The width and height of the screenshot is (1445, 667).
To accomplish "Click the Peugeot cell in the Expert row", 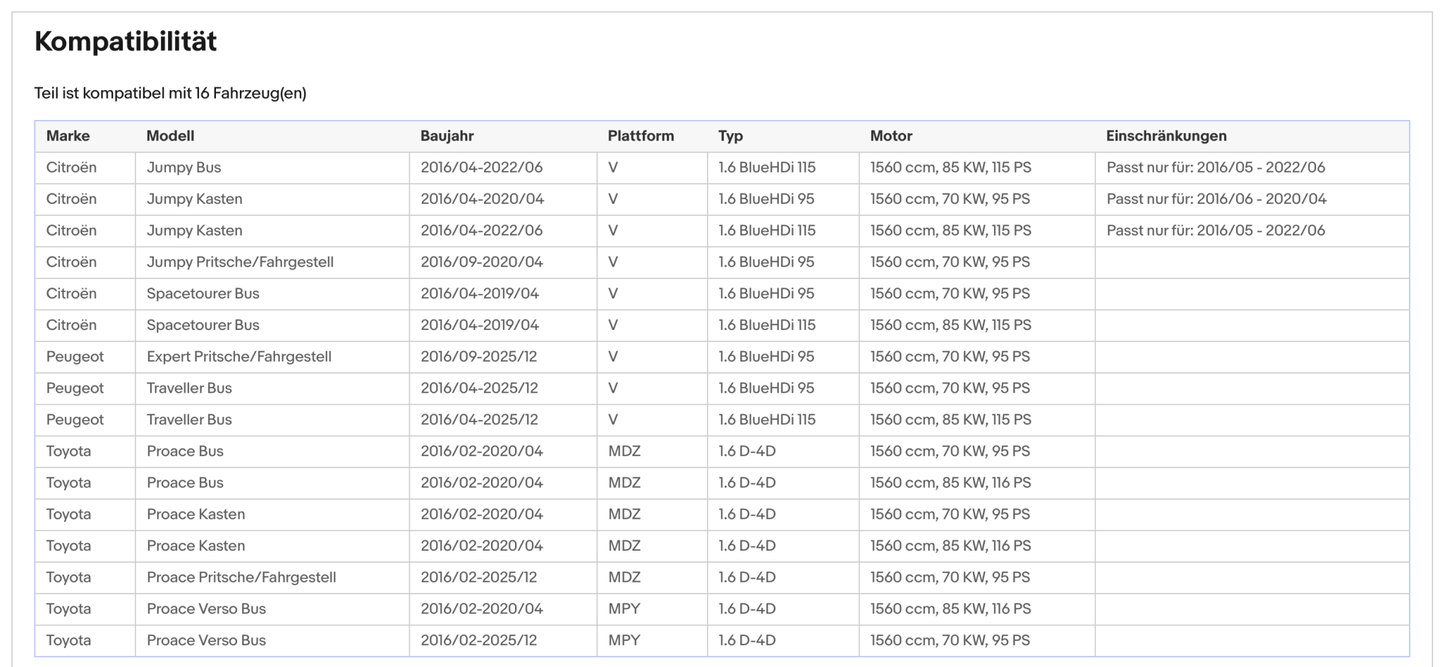I will pos(75,357).
